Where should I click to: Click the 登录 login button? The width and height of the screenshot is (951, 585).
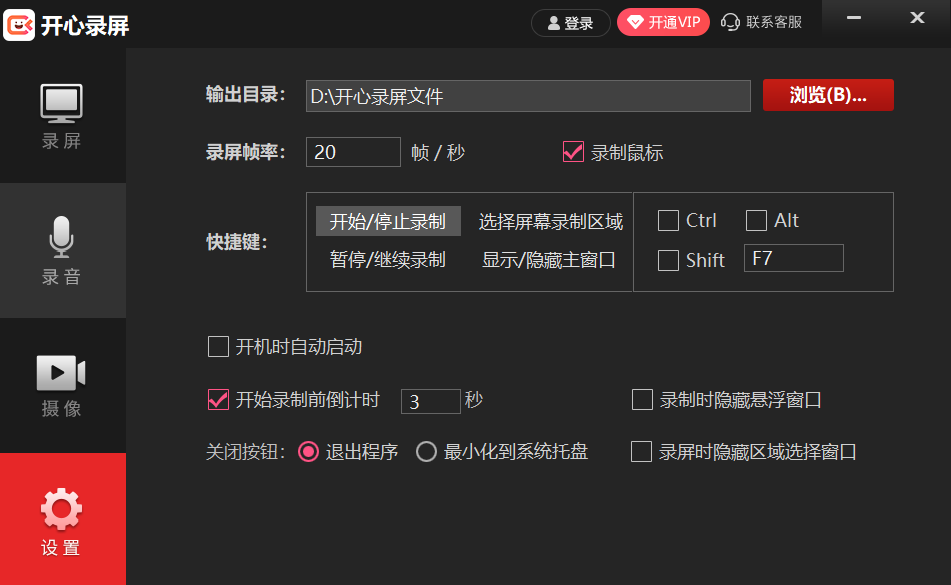click(x=570, y=22)
